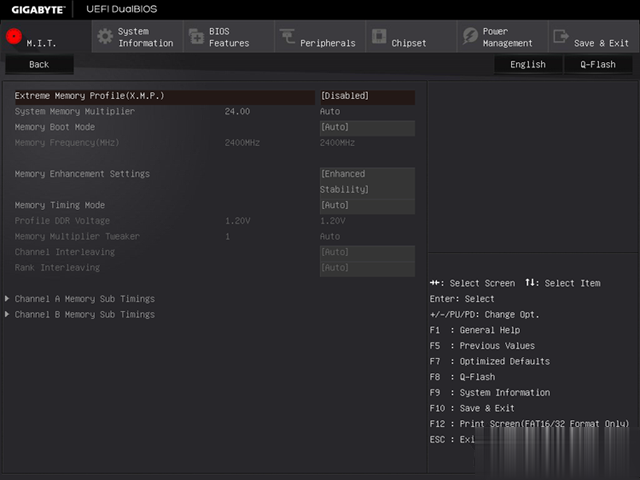This screenshot has width=640, height=480.
Task: Click the BIOS Features chip icon
Action: [x=196, y=37]
